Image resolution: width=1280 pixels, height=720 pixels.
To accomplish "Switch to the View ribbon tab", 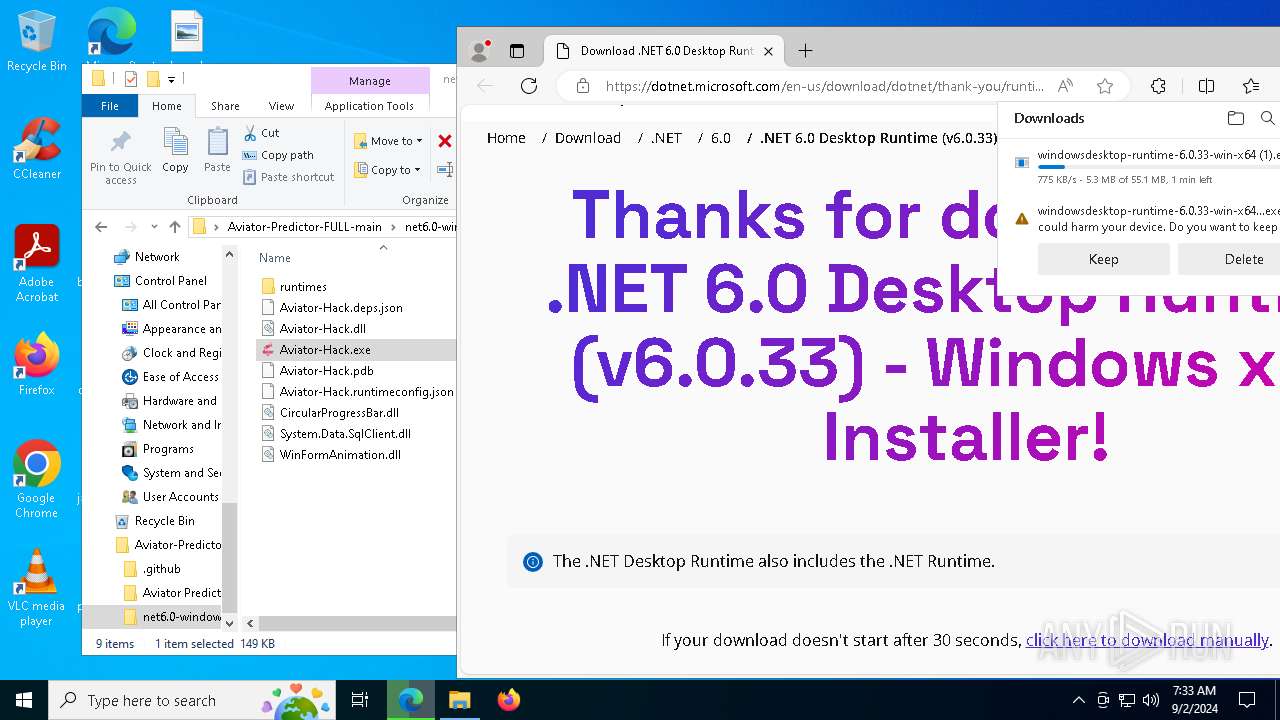I will 281,106.
